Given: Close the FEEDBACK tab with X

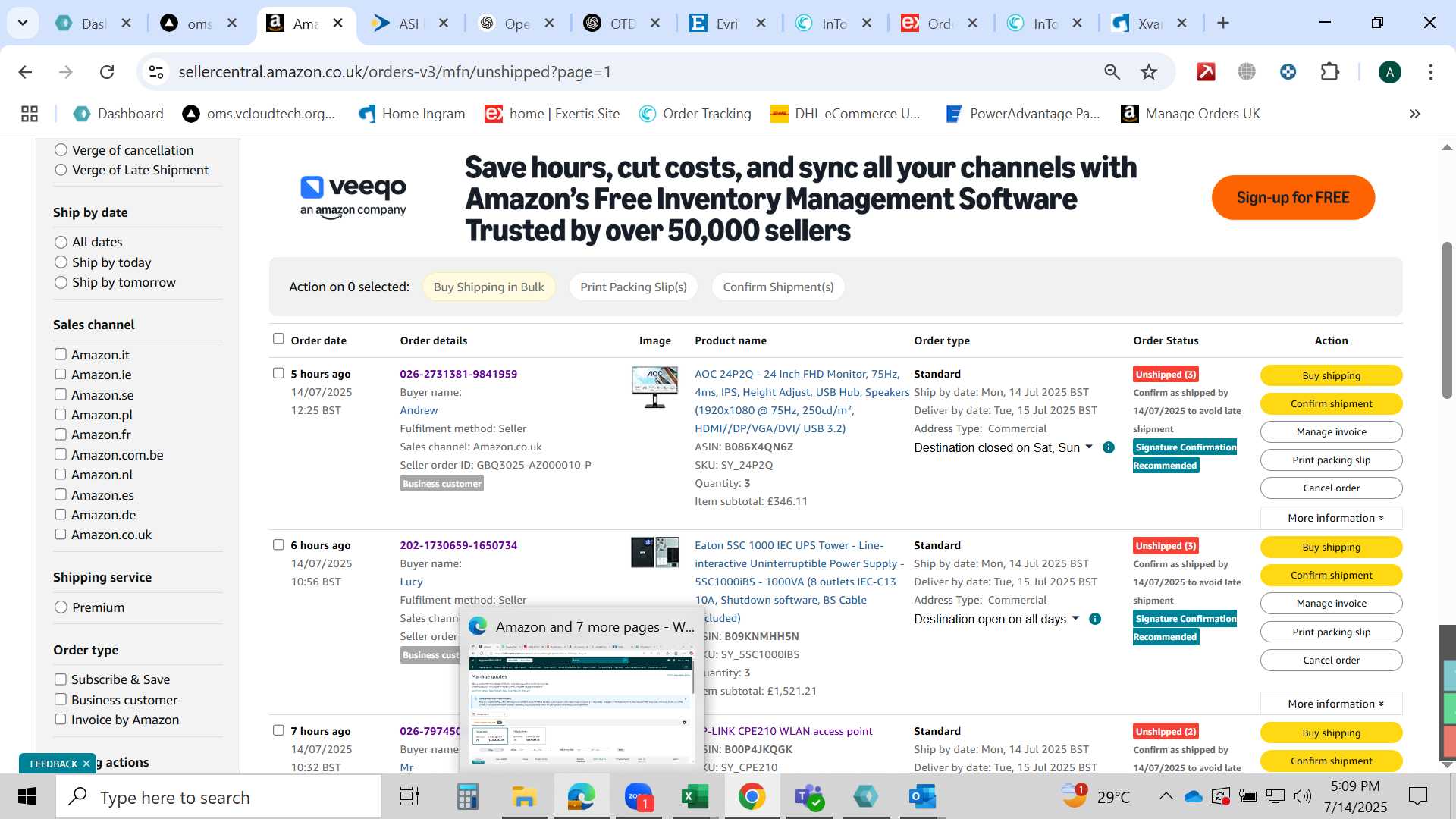Looking at the screenshot, I should (x=86, y=764).
